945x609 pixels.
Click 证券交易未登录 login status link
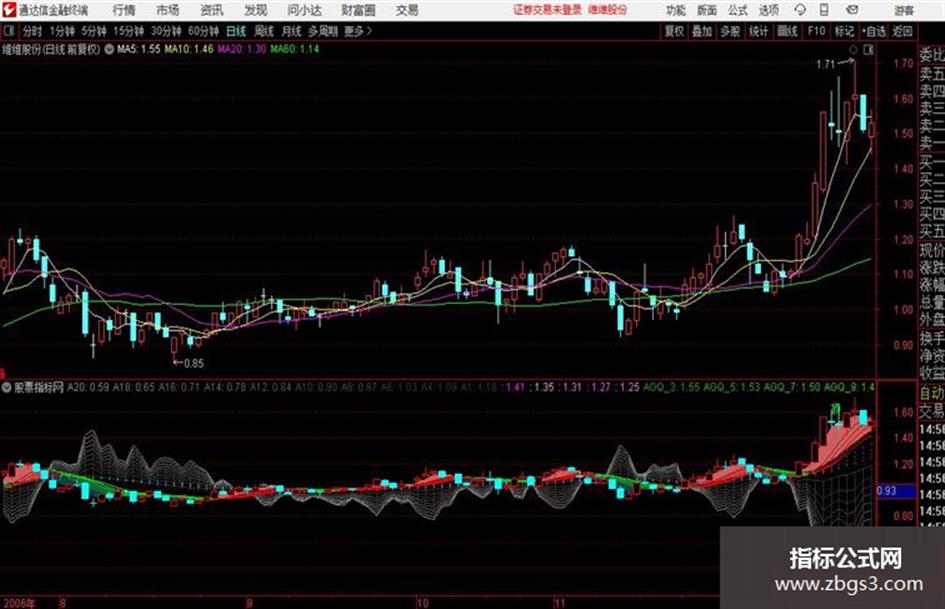[547, 10]
